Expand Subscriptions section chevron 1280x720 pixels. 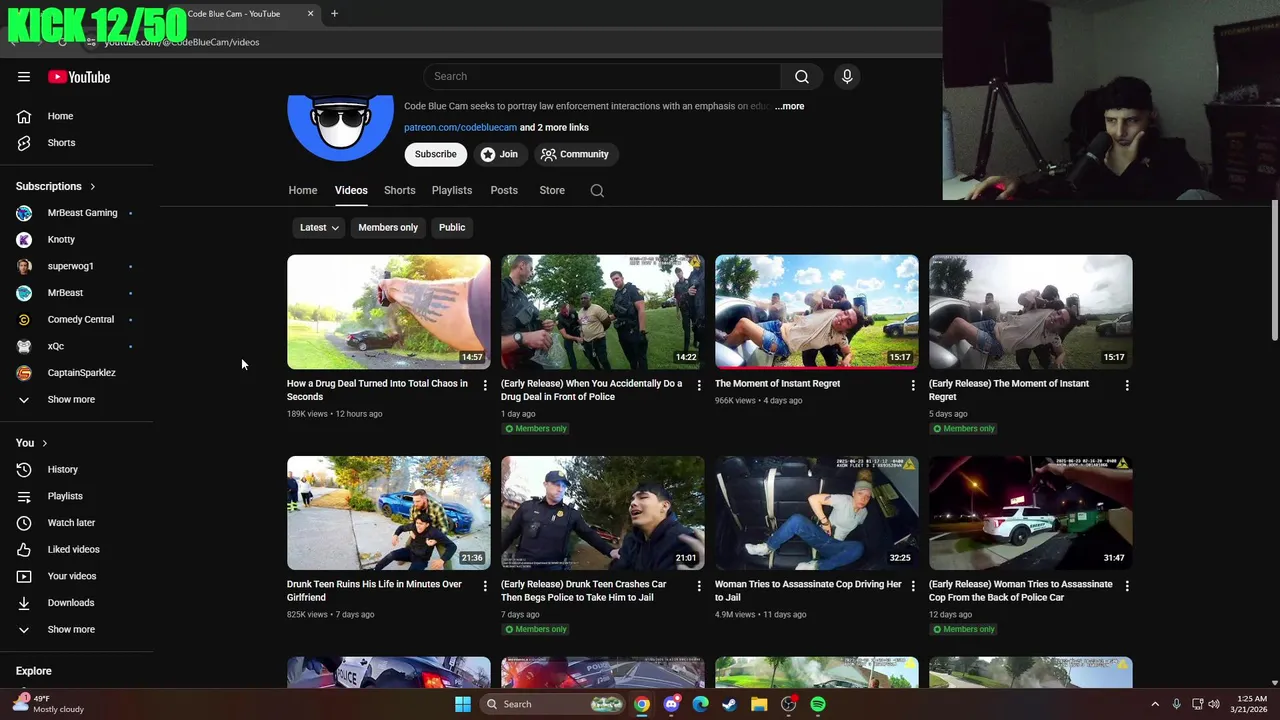point(93,187)
